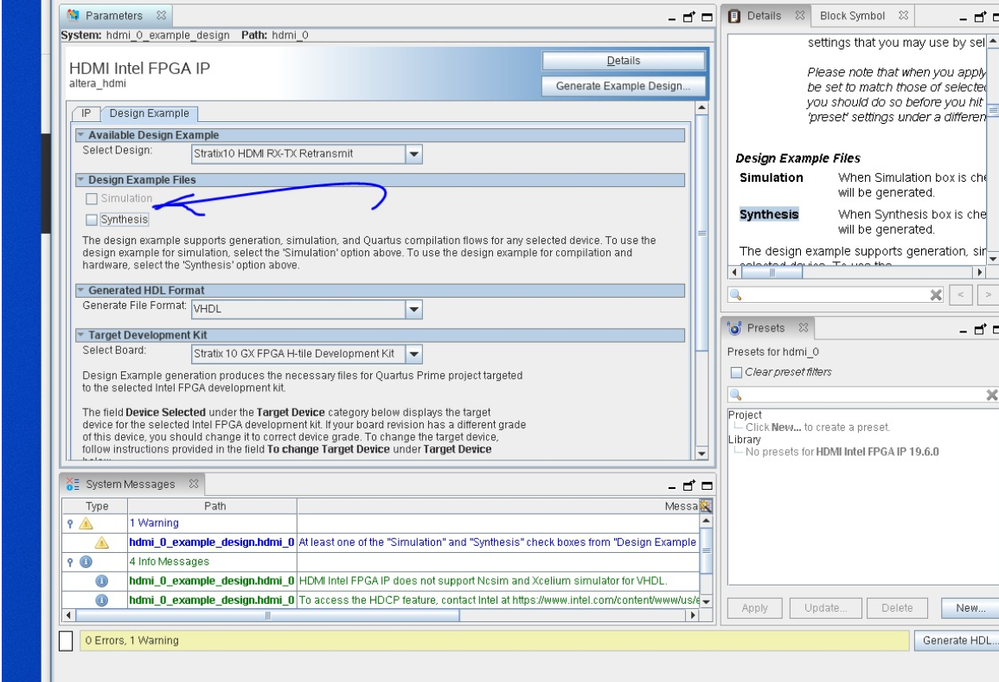The width and height of the screenshot is (999, 682).
Task: Click the warning icon next to 1 Warning
Action: (x=86, y=523)
